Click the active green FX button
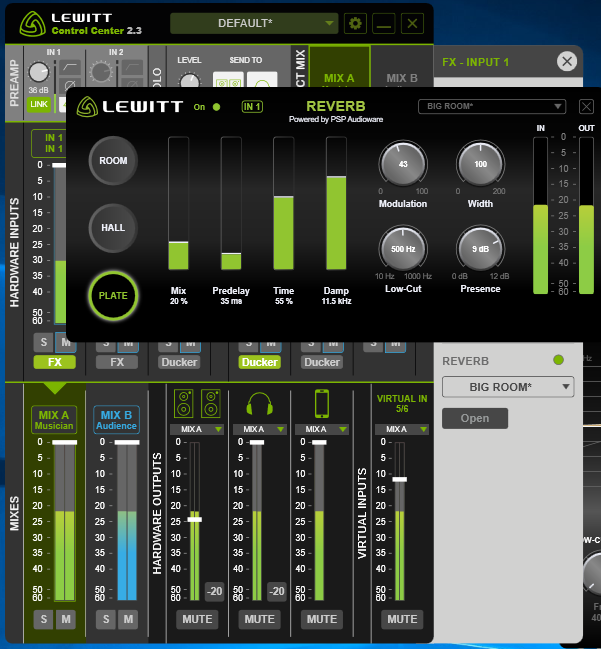The height and width of the screenshot is (649, 601). [x=55, y=362]
